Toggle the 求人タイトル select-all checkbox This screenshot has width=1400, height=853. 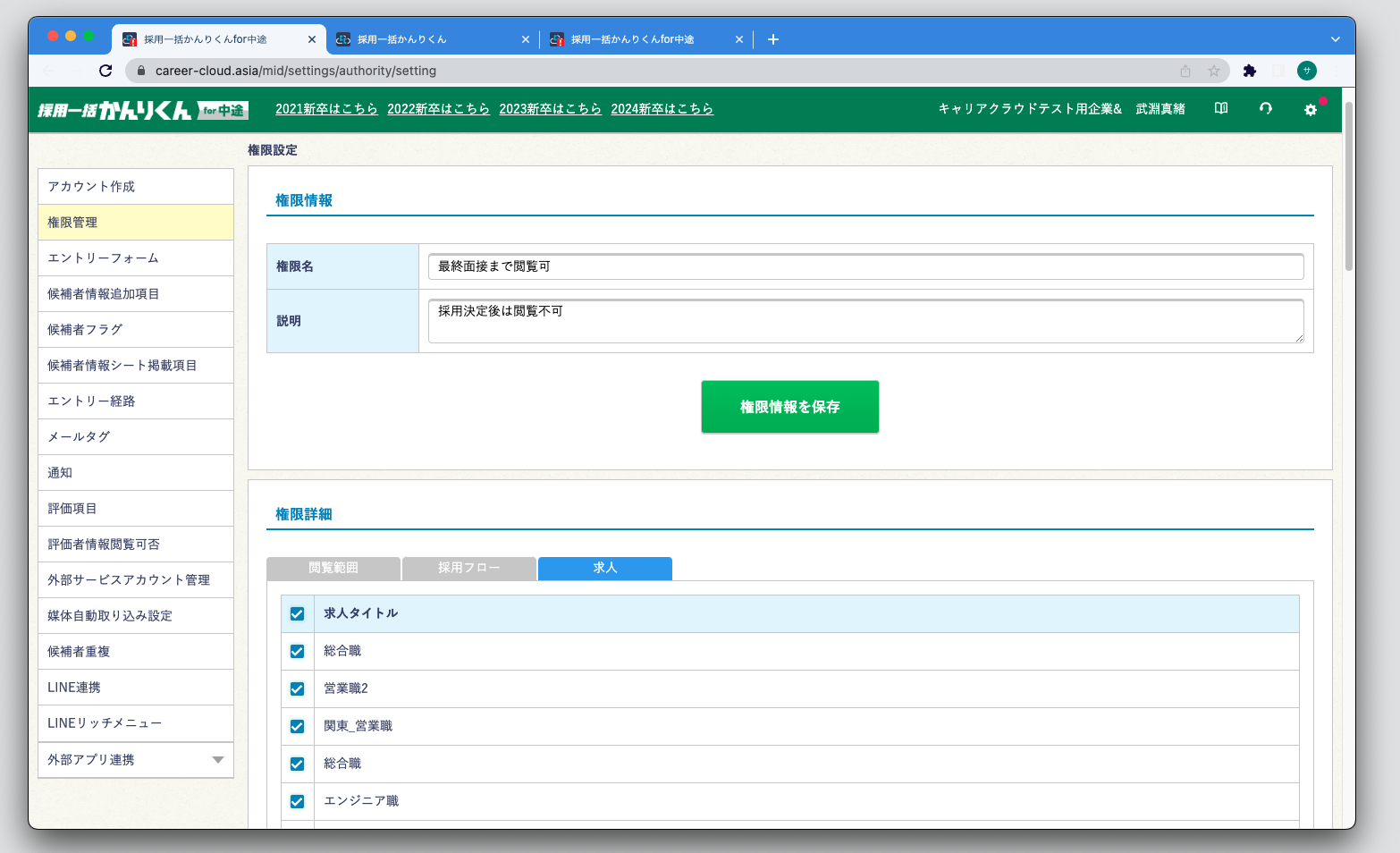click(x=297, y=614)
